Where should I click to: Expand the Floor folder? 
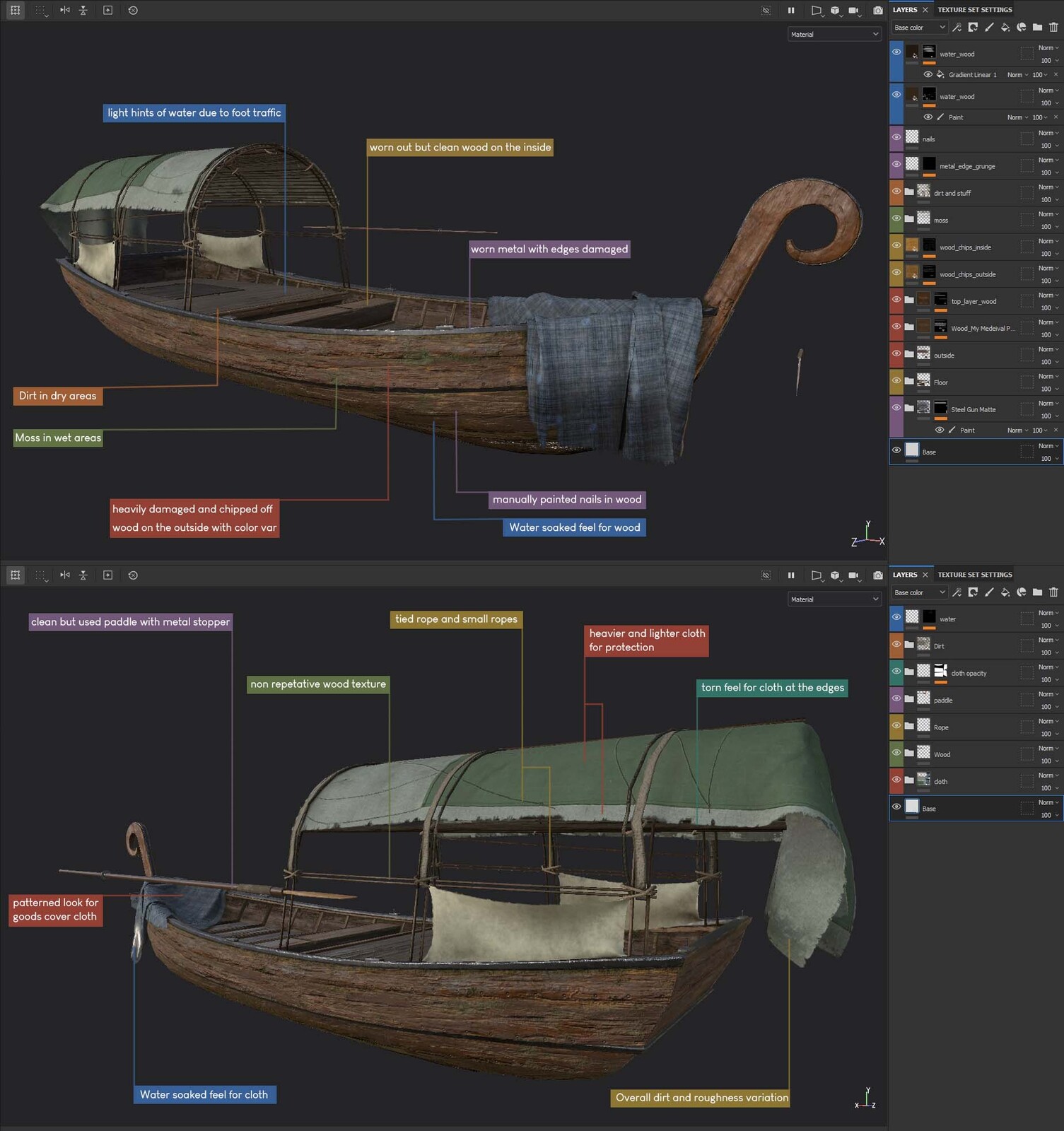point(909,381)
